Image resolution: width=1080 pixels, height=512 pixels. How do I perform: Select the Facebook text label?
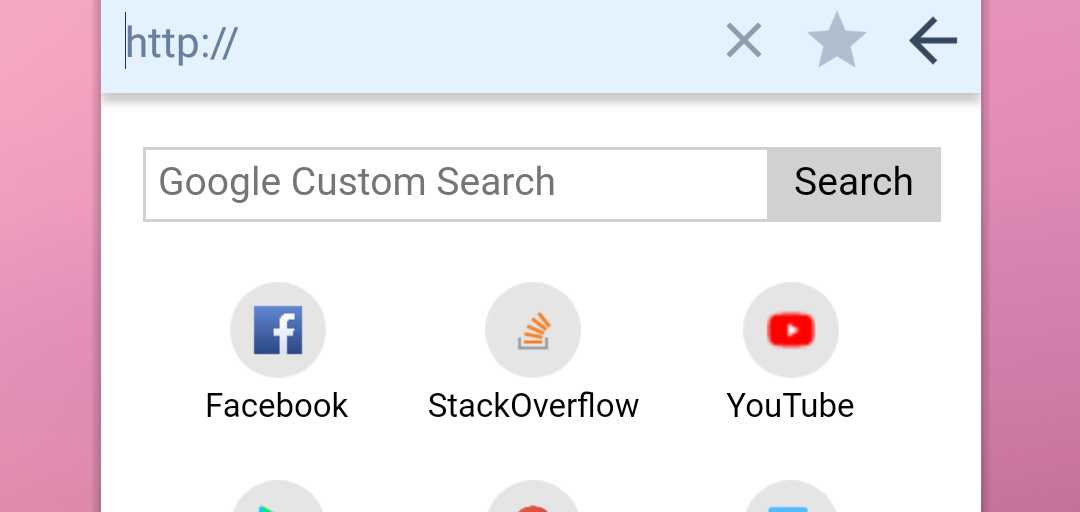tap(277, 405)
